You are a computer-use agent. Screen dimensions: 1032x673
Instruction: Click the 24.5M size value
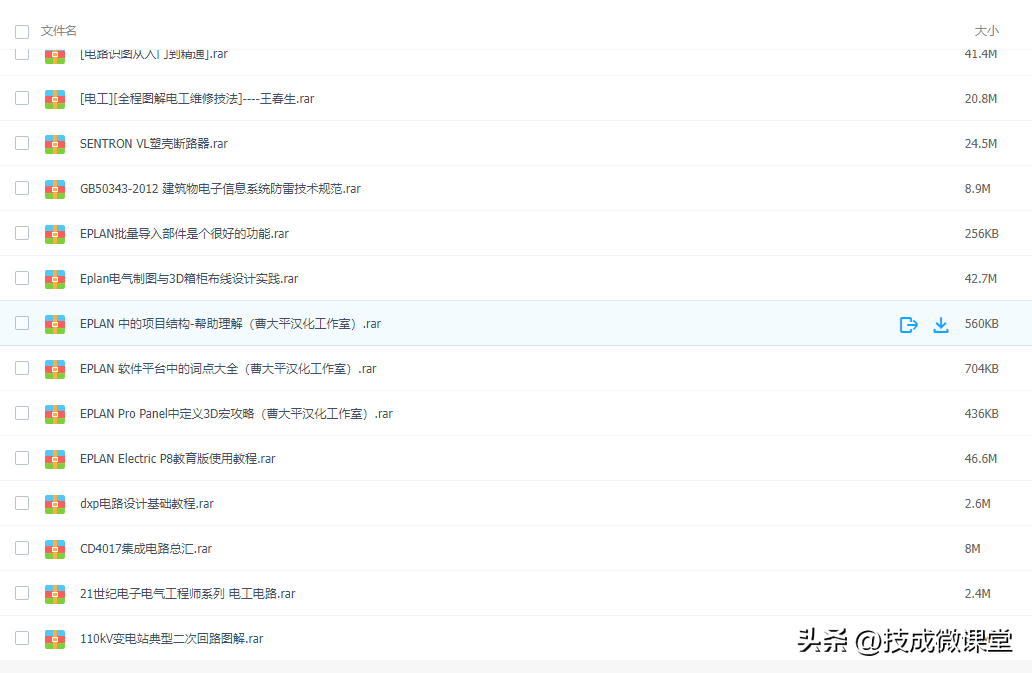click(981, 143)
